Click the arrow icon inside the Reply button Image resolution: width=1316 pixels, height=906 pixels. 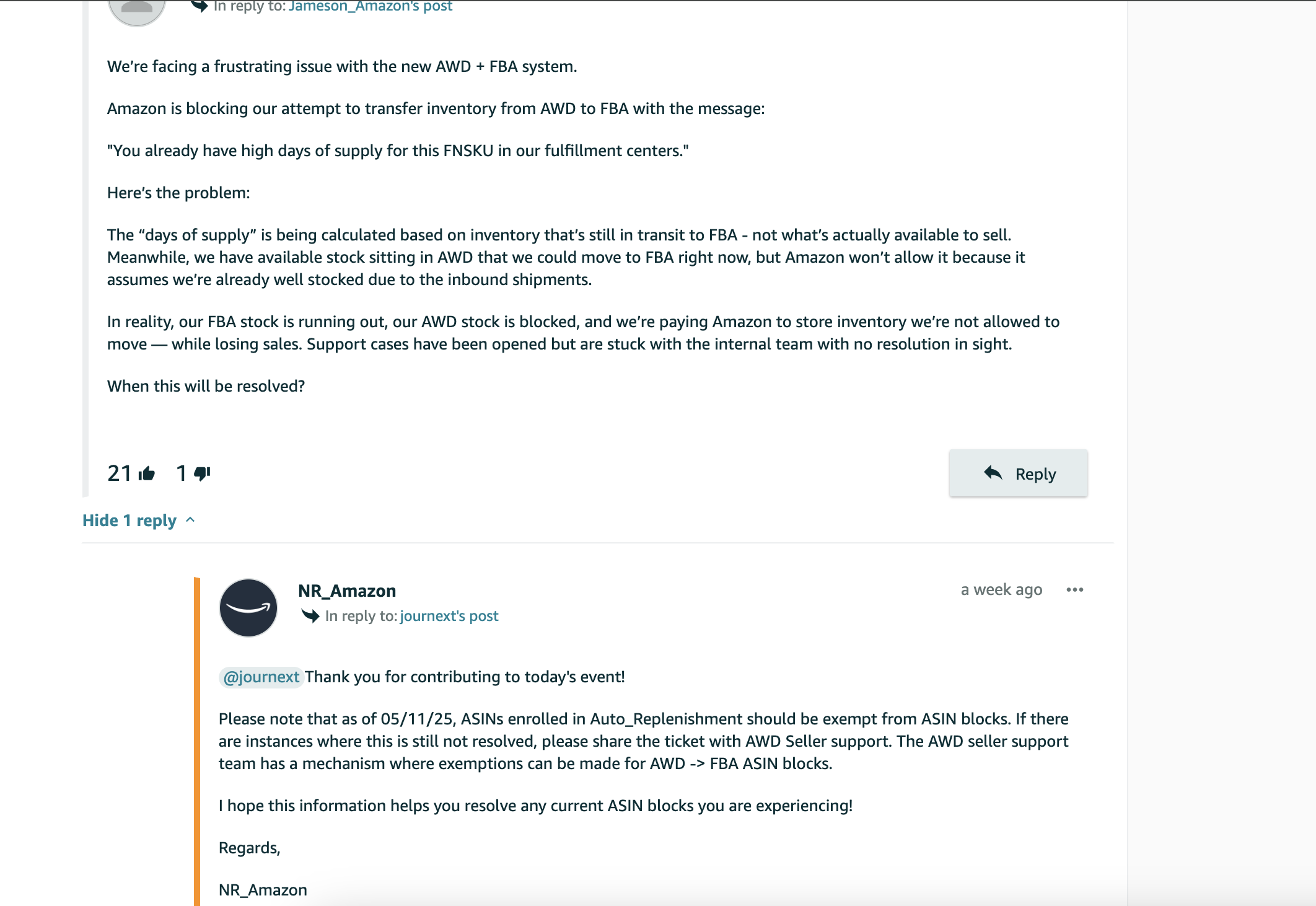pyautogui.click(x=993, y=473)
